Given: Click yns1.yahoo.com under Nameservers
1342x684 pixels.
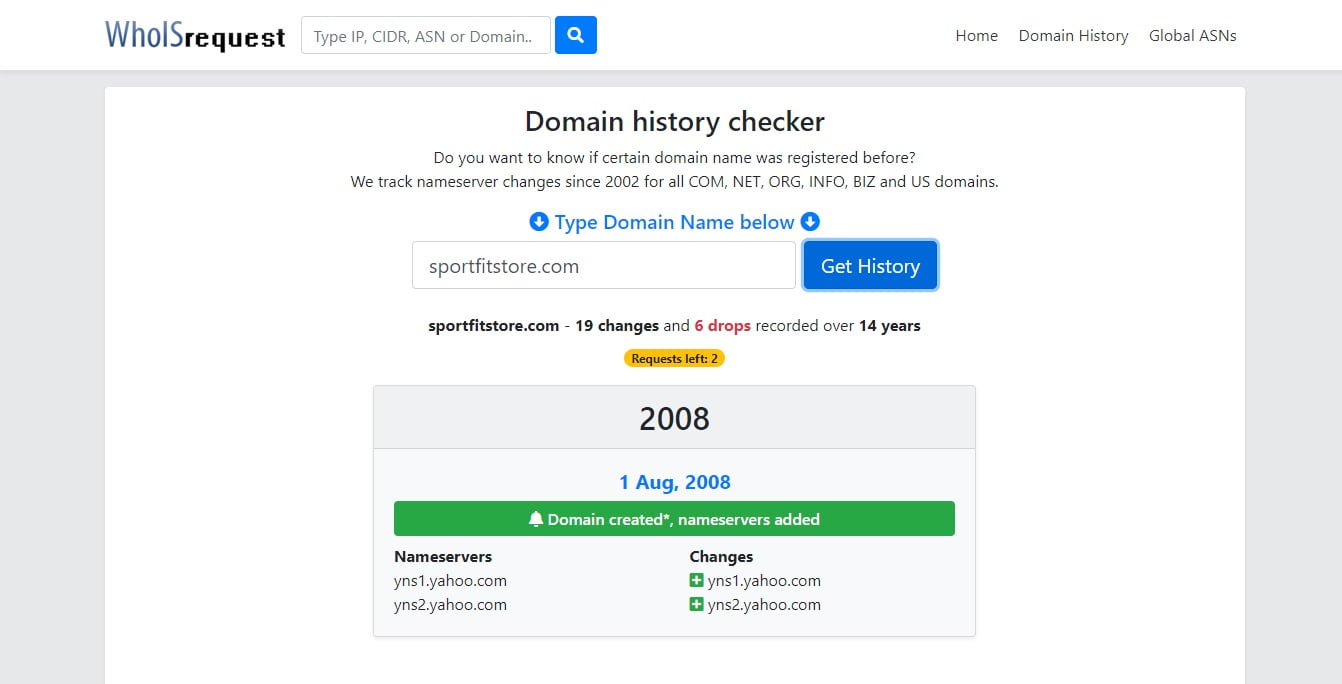Looking at the screenshot, I should 450,580.
